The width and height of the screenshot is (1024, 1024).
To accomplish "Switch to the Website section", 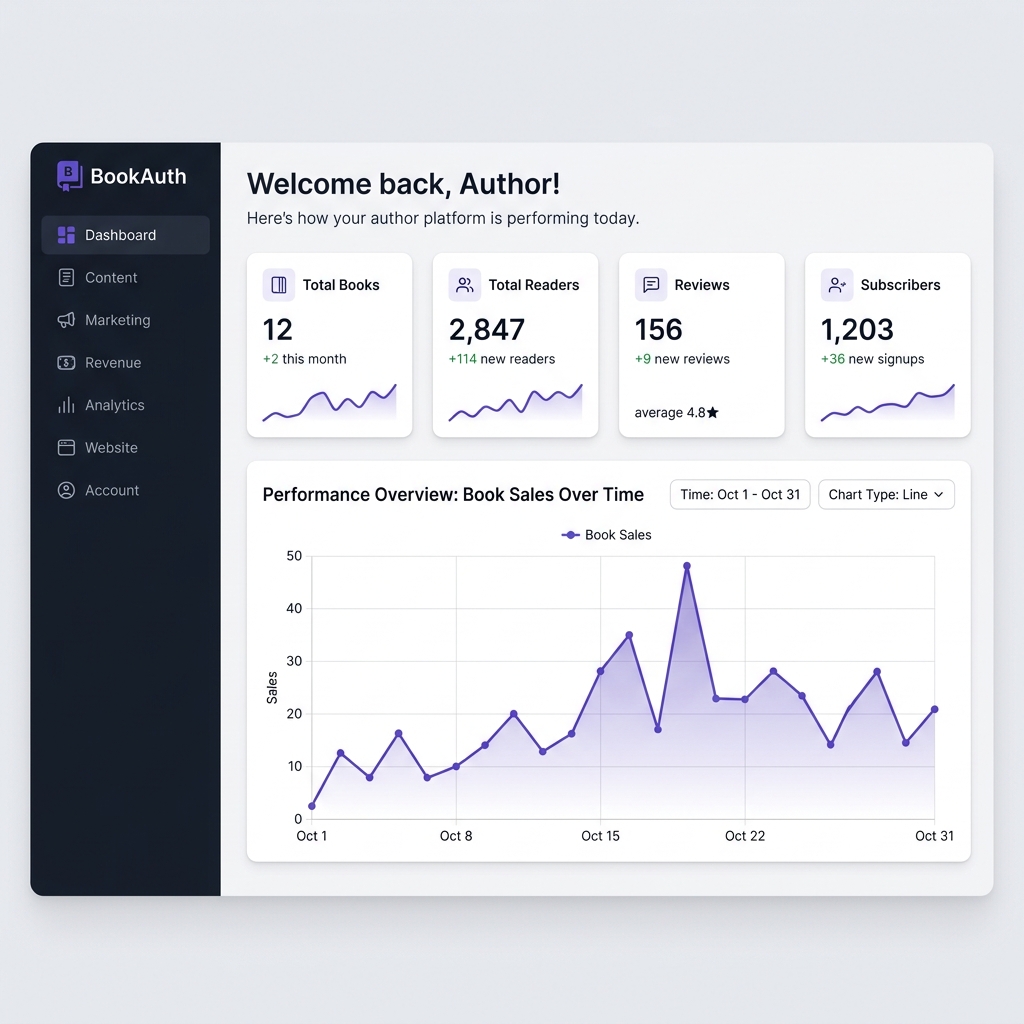I will 125,447.
